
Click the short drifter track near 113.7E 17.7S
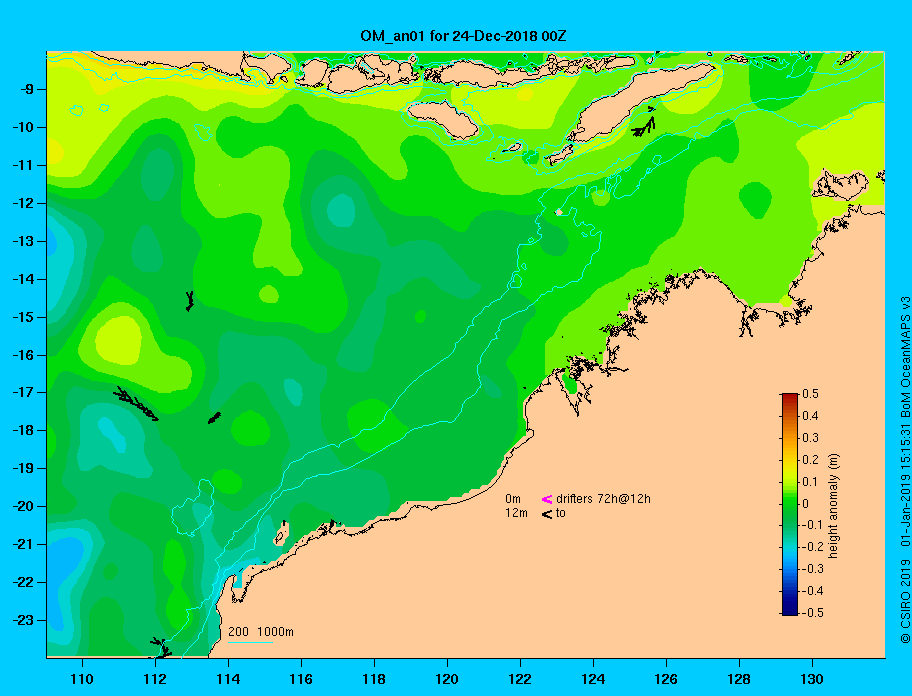(x=214, y=417)
